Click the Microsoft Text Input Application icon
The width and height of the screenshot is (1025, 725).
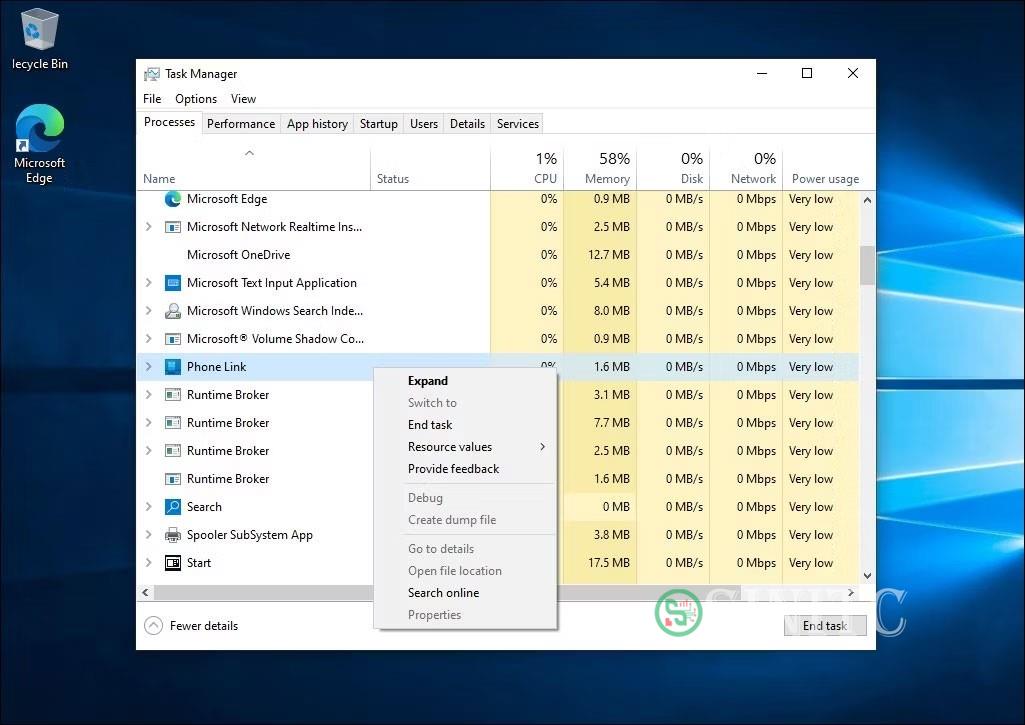(x=173, y=283)
